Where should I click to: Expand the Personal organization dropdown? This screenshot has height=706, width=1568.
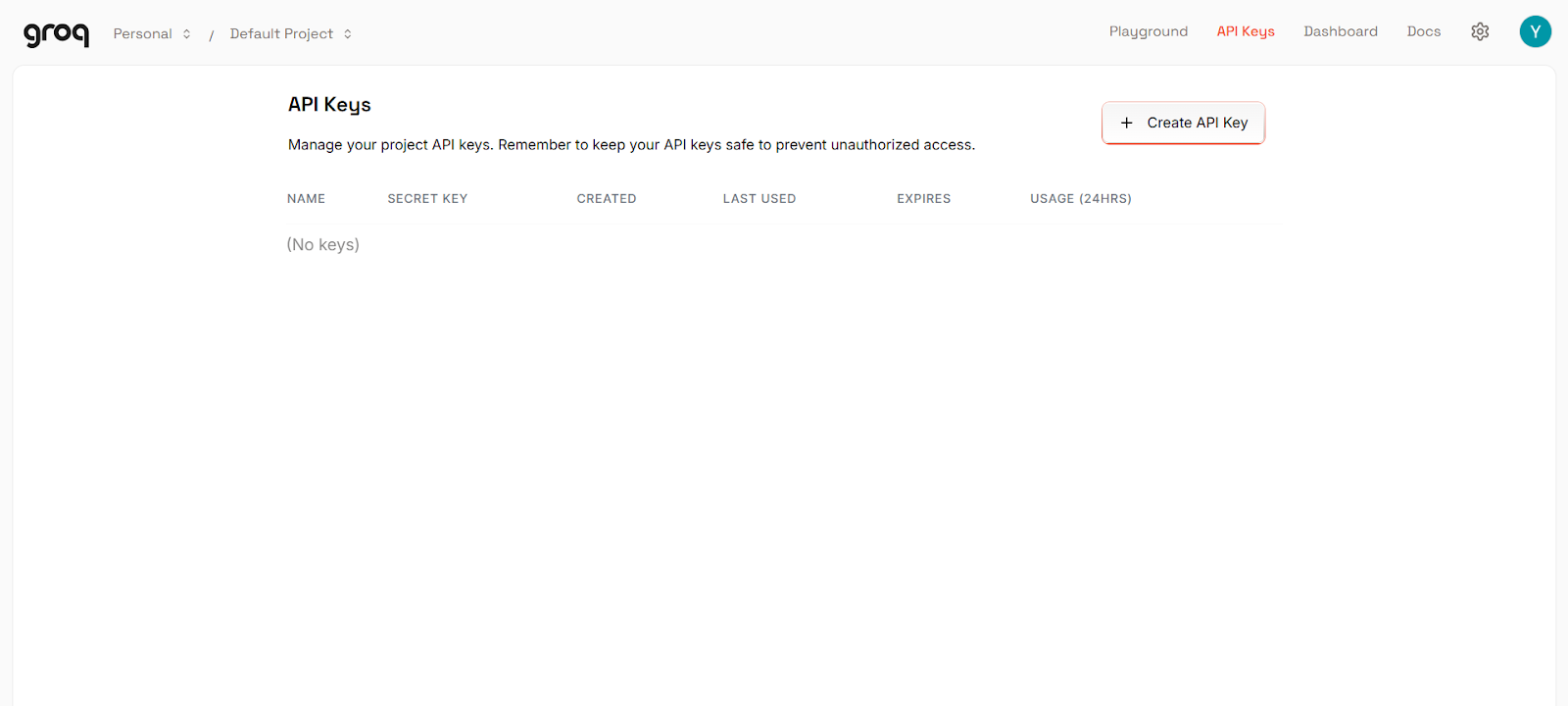pyautogui.click(x=143, y=34)
